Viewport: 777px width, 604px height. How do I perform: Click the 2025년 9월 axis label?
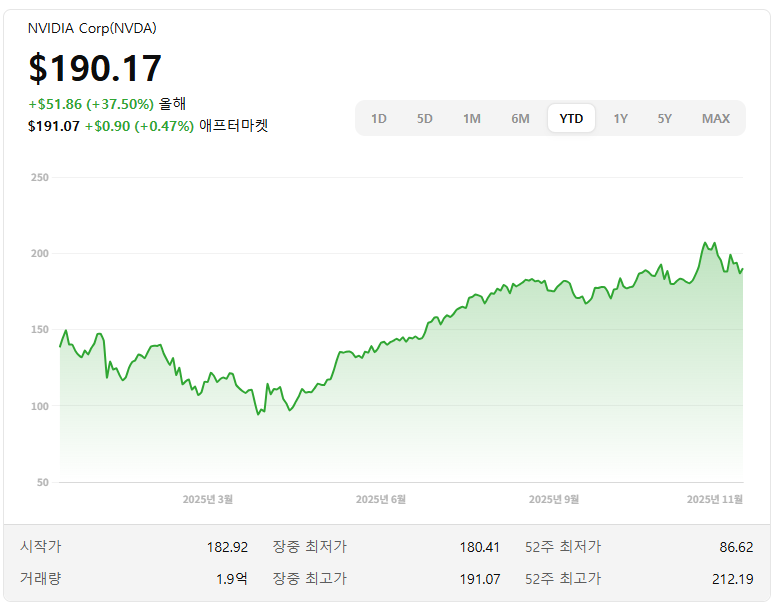(554, 499)
